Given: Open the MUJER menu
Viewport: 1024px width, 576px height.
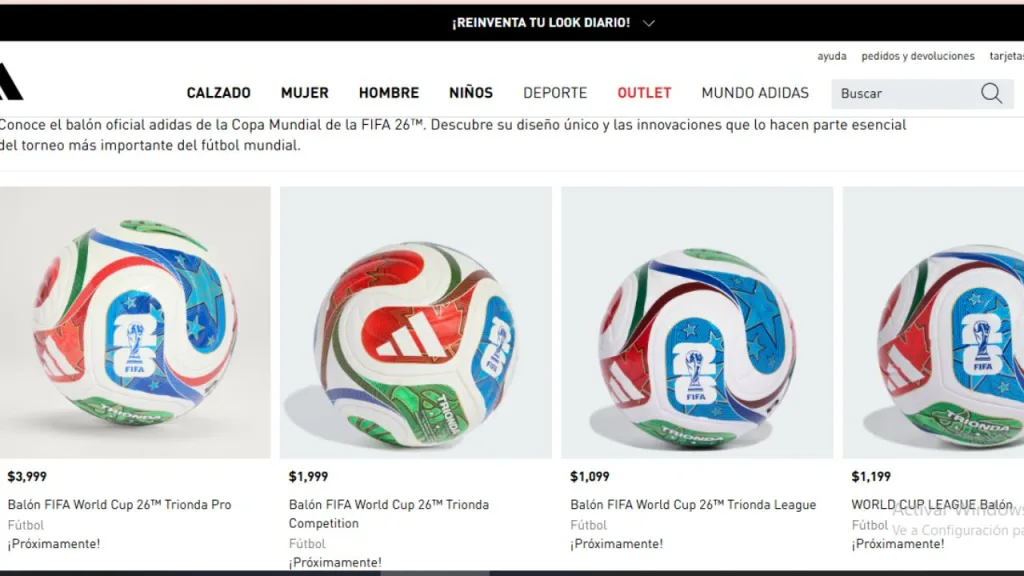Looking at the screenshot, I should point(305,93).
